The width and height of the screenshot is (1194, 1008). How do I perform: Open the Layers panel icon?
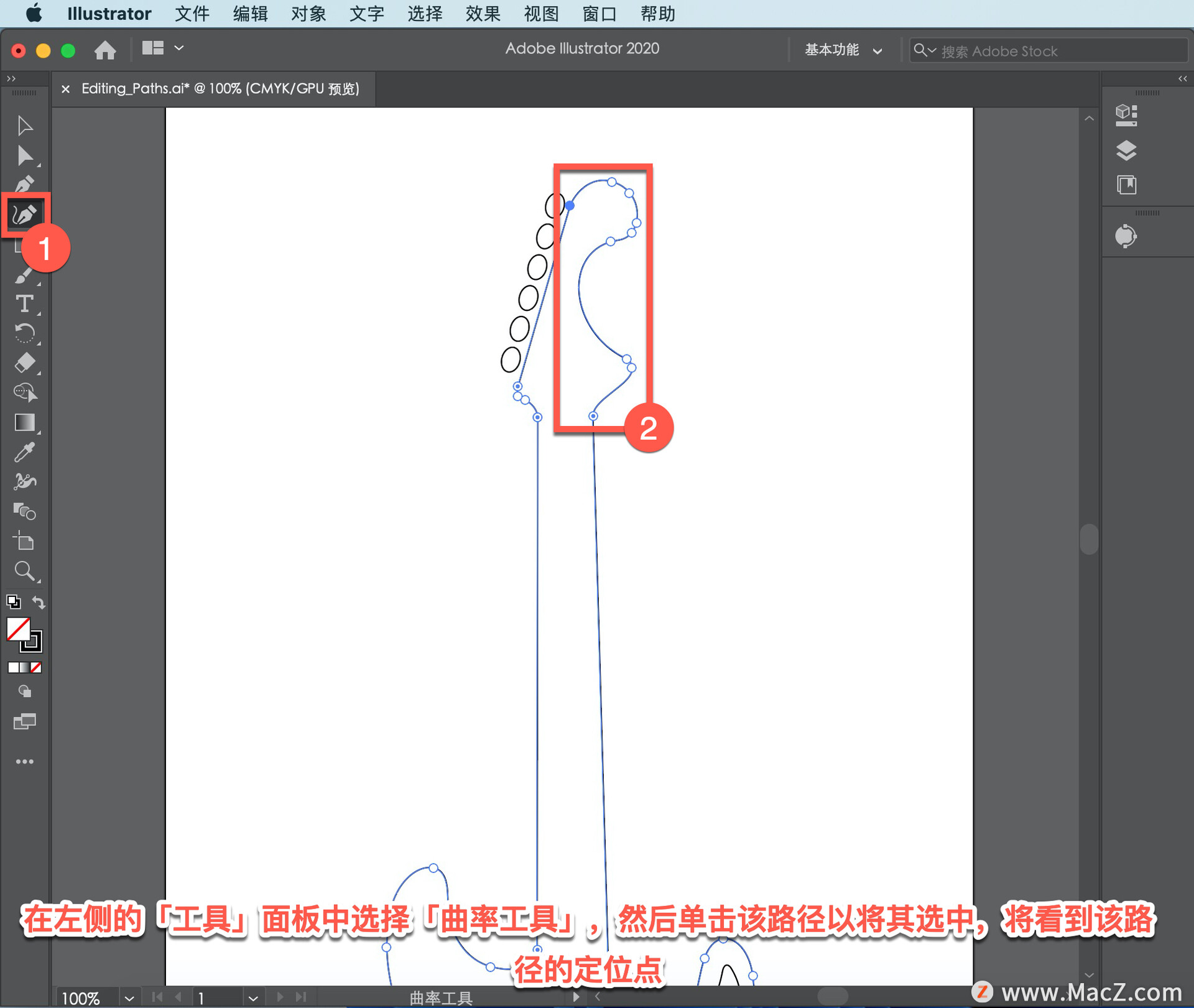pos(1126,150)
